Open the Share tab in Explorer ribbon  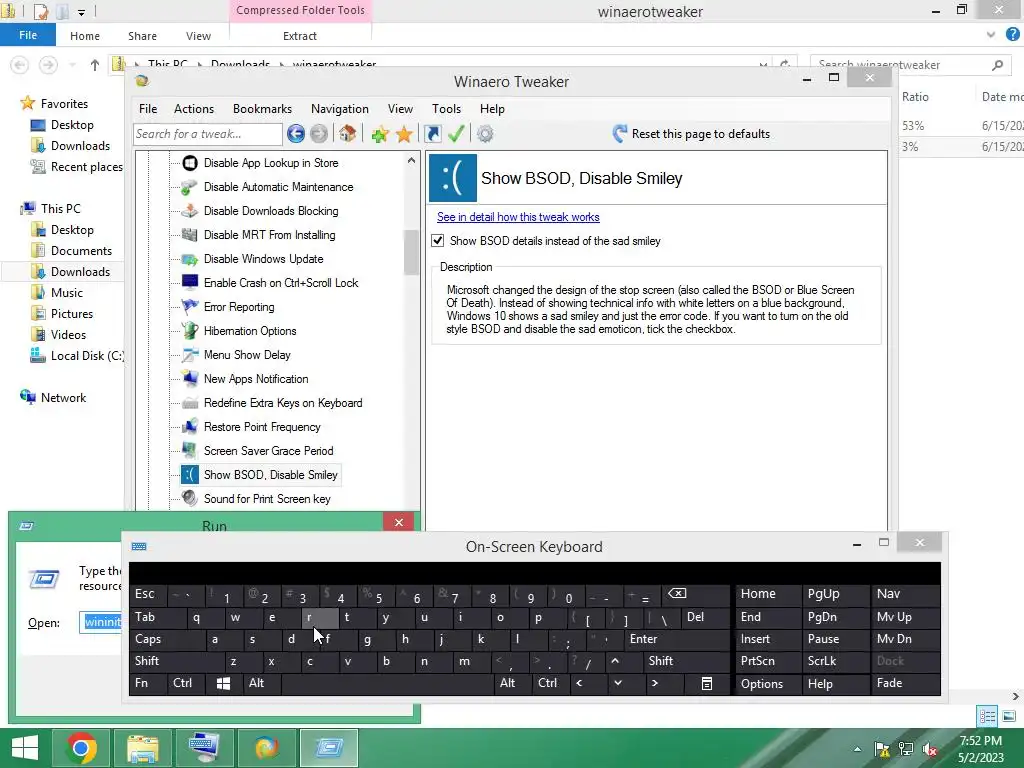point(142,36)
